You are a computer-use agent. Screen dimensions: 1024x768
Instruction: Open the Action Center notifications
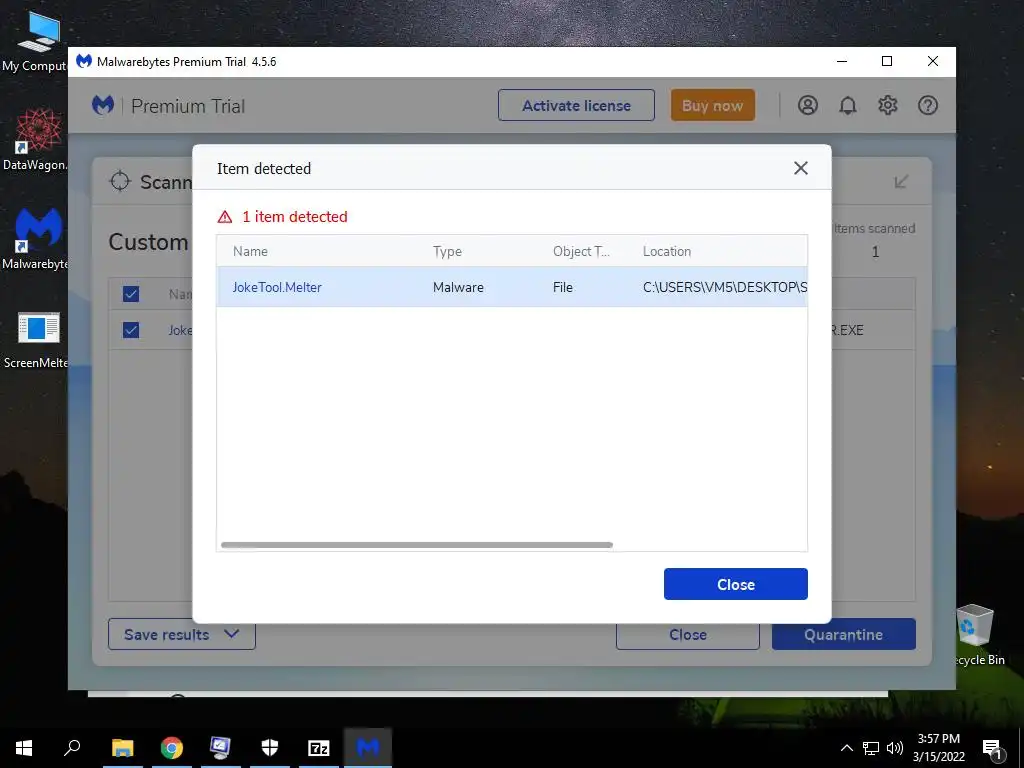(x=993, y=749)
